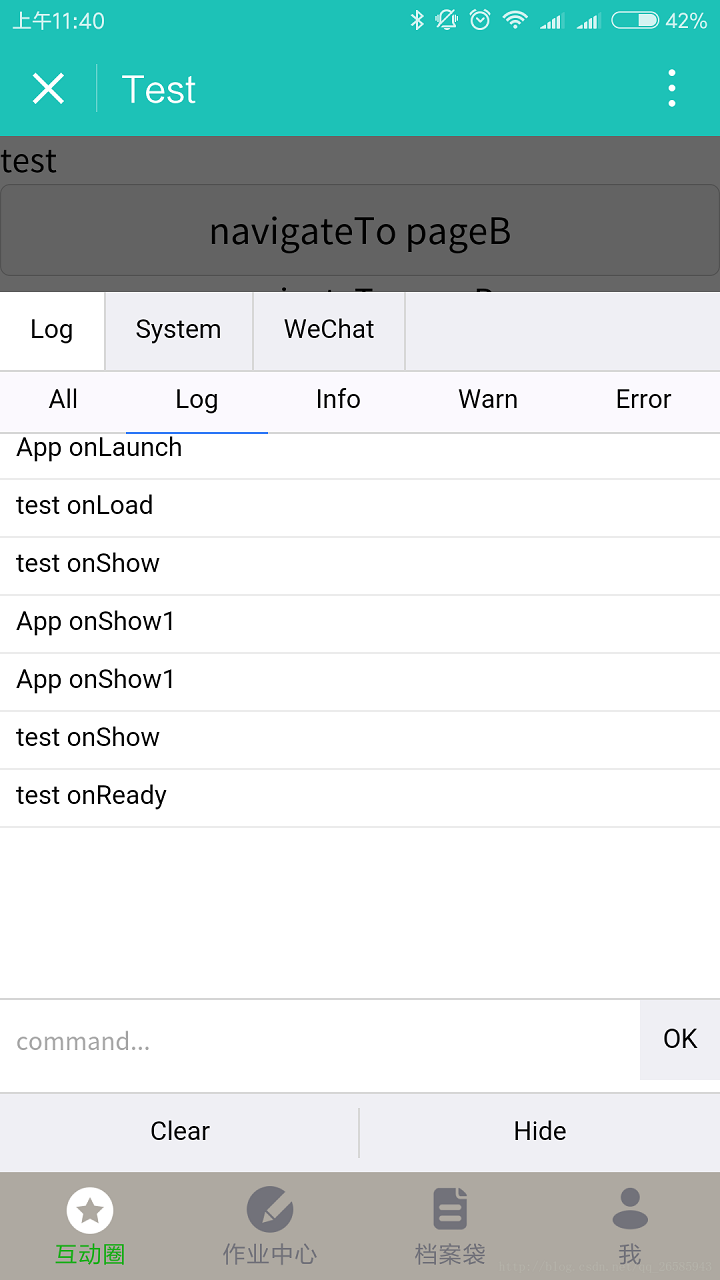720x1280 pixels.
Task: Switch to the System panel tab
Action: click(x=179, y=330)
